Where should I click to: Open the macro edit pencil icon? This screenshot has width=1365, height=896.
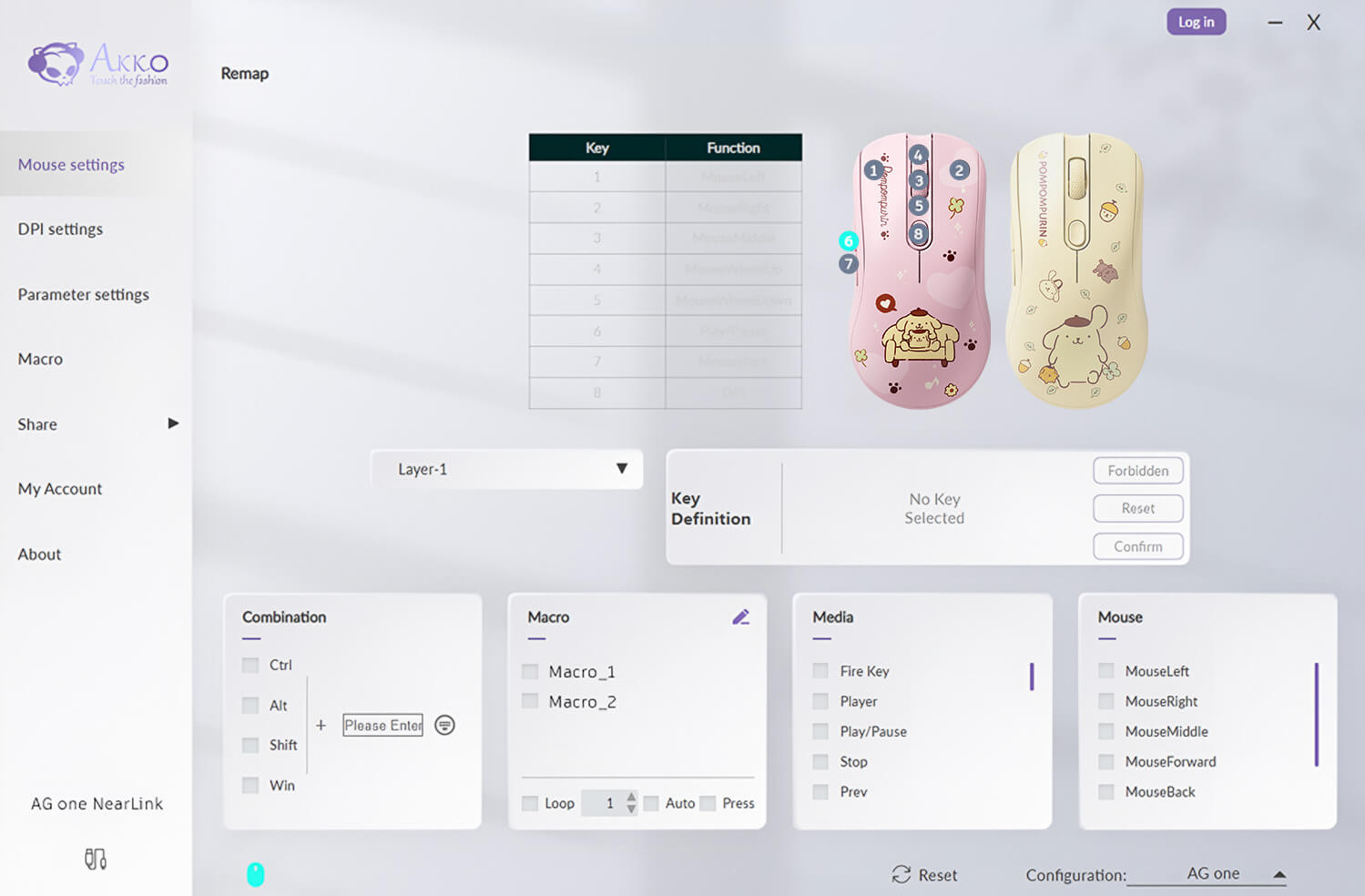pos(741,616)
